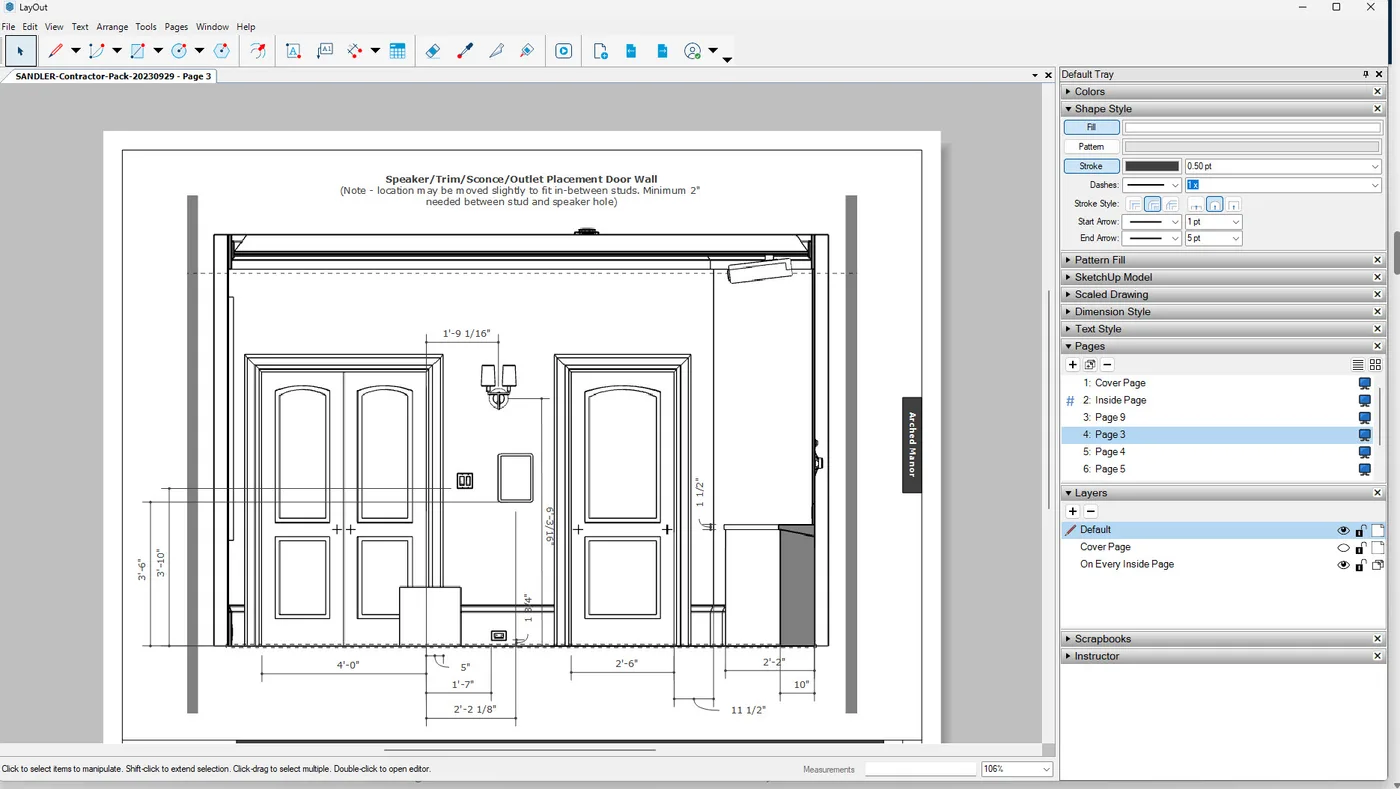Open the Arrange menu
The width and height of the screenshot is (1400, 789).
tap(112, 26)
